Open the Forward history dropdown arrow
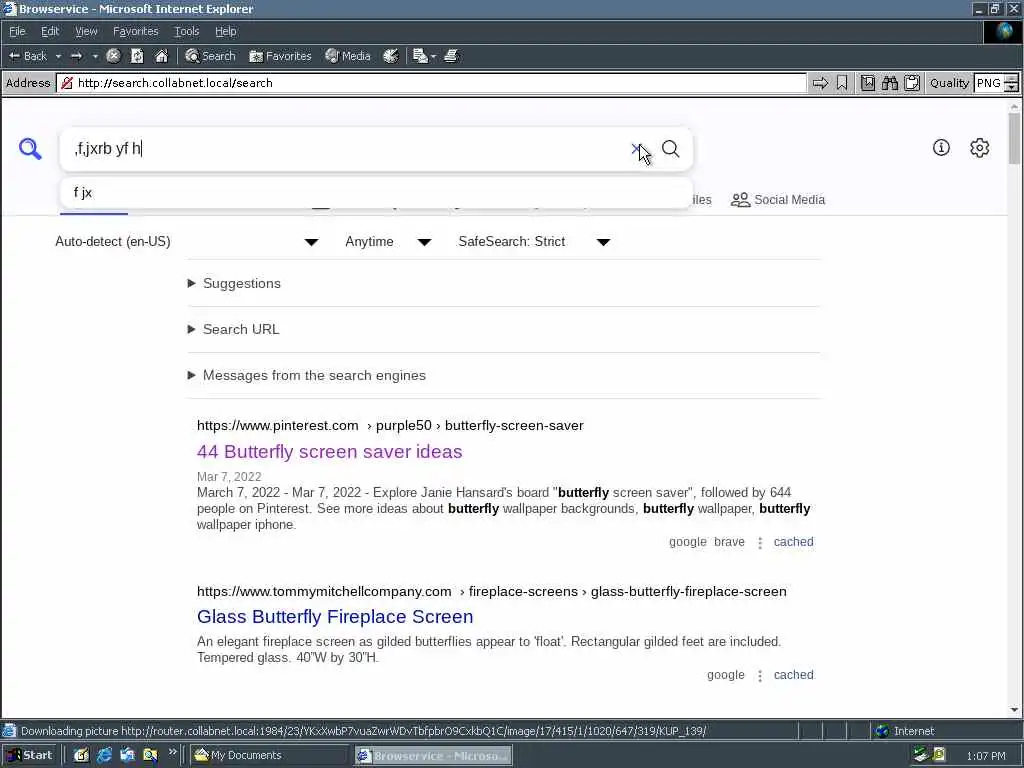1024x768 pixels. tap(95, 56)
